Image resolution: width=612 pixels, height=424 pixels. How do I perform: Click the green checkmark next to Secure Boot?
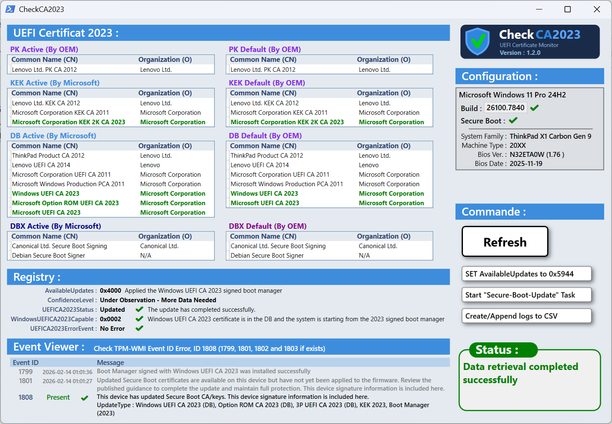[513, 120]
